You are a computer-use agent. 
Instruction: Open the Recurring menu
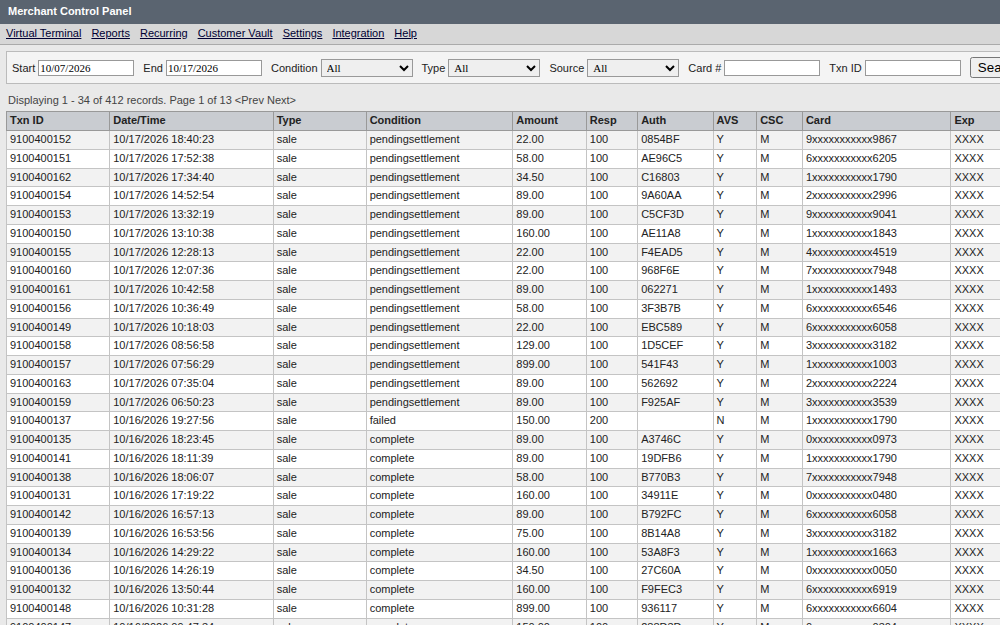point(164,33)
